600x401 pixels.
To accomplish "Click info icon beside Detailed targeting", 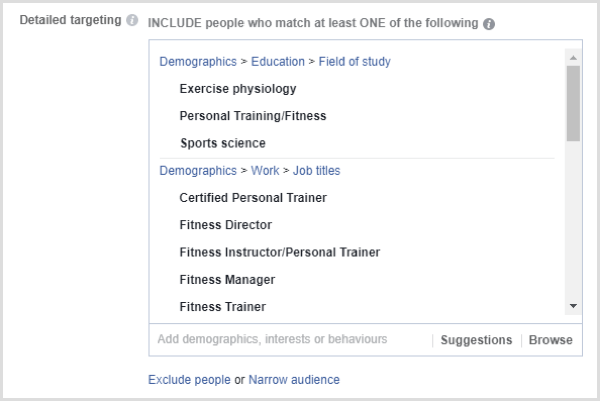I will click(x=133, y=21).
